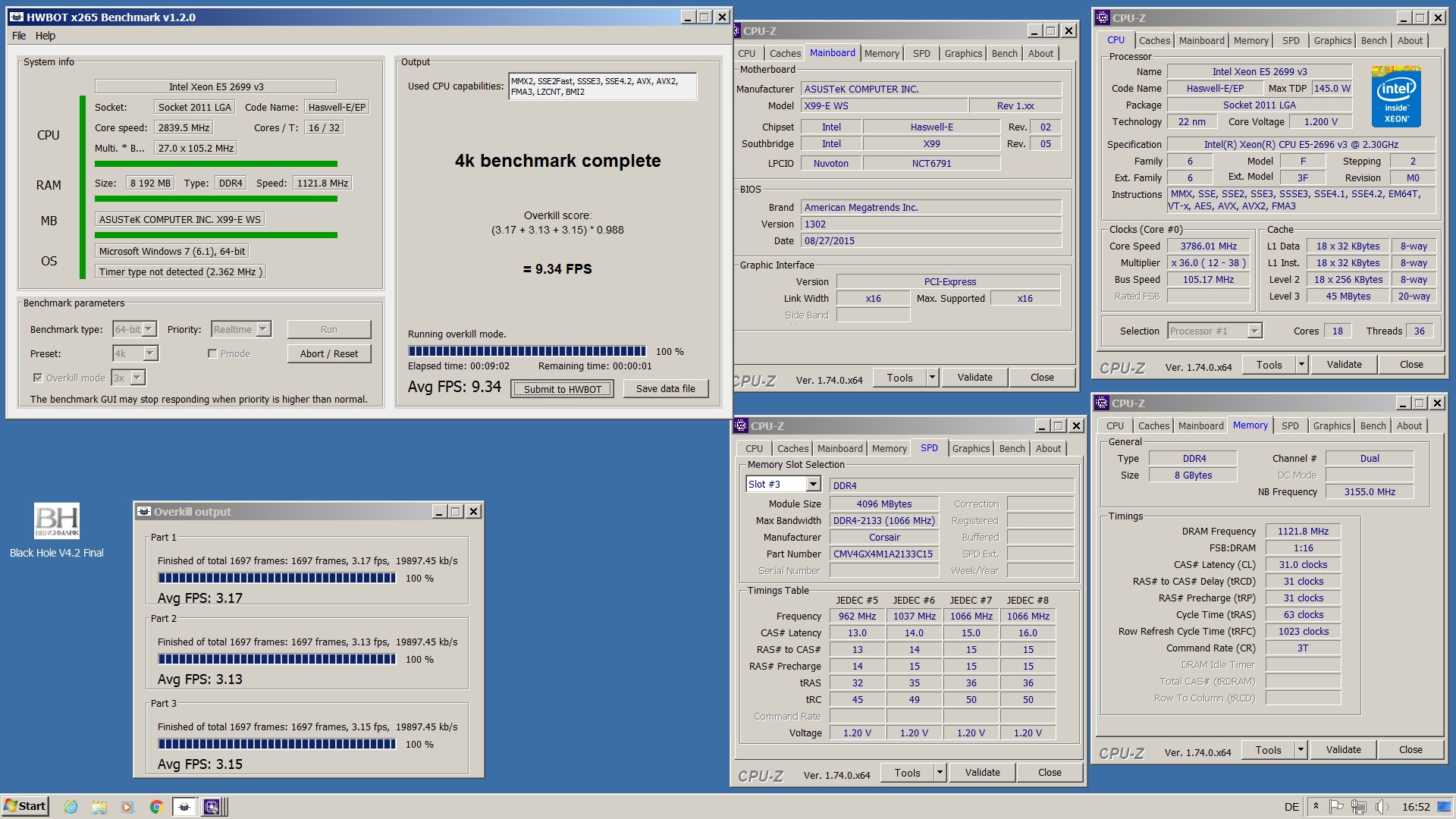Image resolution: width=1456 pixels, height=819 pixels.
Task: Show hidden system tray icons
Action: (x=1316, y=806)
